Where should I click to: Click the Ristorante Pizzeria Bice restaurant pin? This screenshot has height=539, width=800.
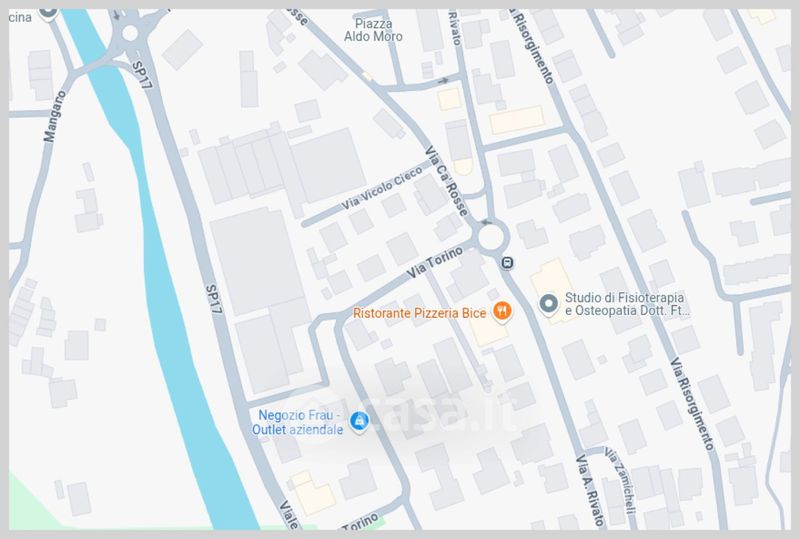(502, 311)
